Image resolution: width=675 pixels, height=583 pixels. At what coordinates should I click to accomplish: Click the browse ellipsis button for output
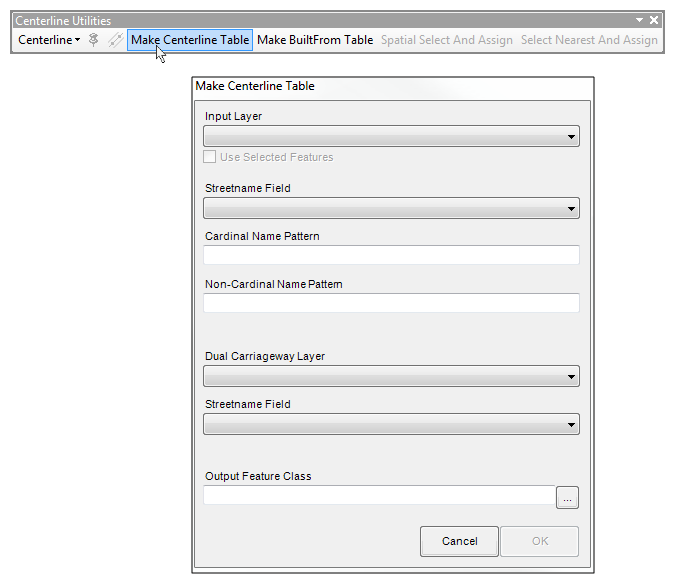(x=567, y=498)
